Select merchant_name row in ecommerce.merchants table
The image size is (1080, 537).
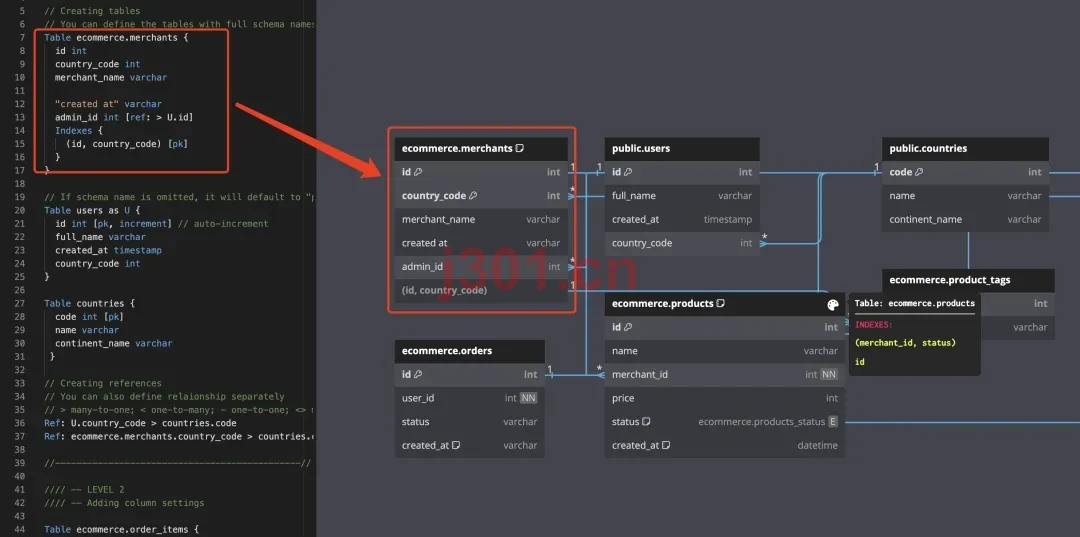pos(481,220)
